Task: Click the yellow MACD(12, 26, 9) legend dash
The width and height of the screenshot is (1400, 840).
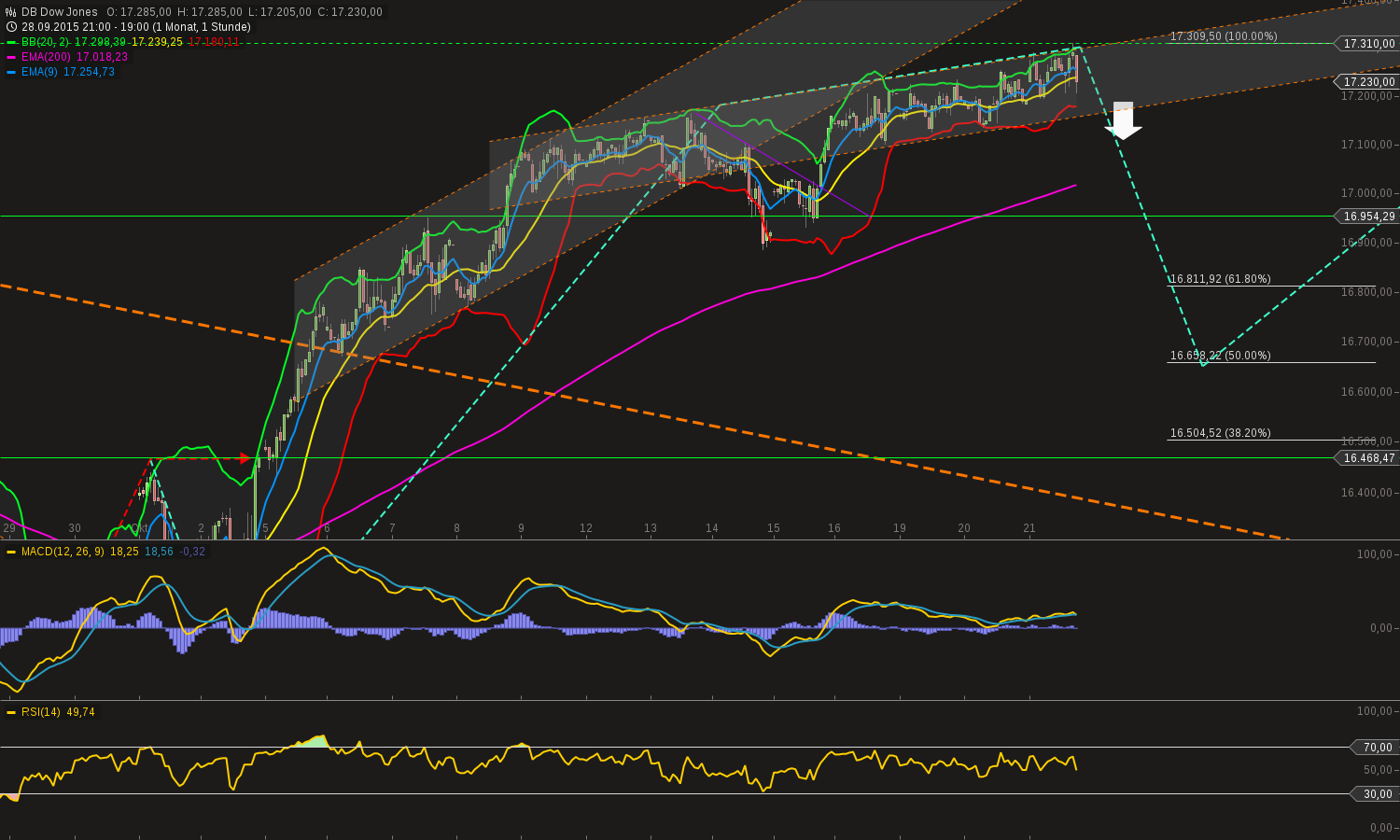Action: tap(11, 552)
